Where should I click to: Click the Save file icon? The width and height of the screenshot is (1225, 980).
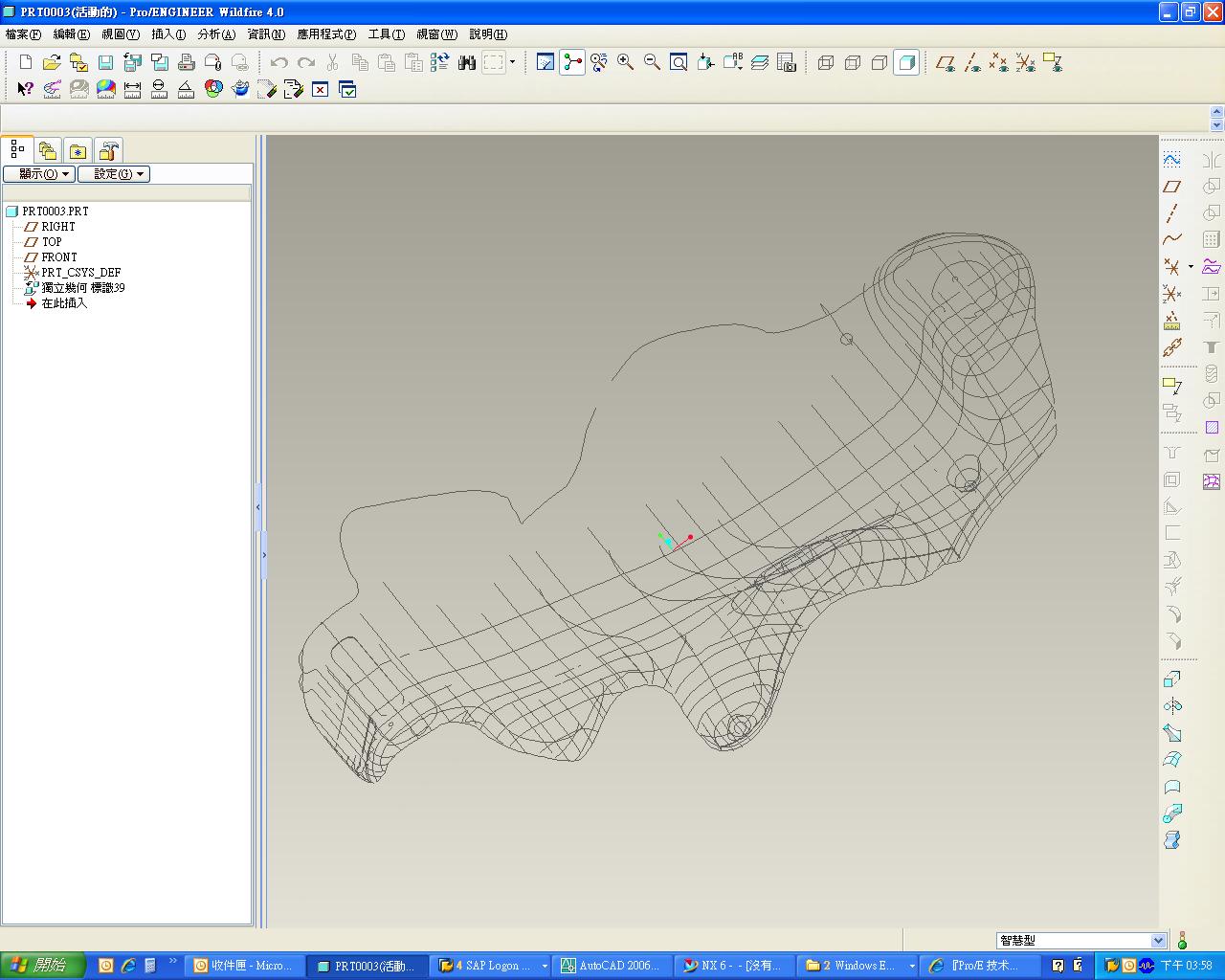coord(106,63)
